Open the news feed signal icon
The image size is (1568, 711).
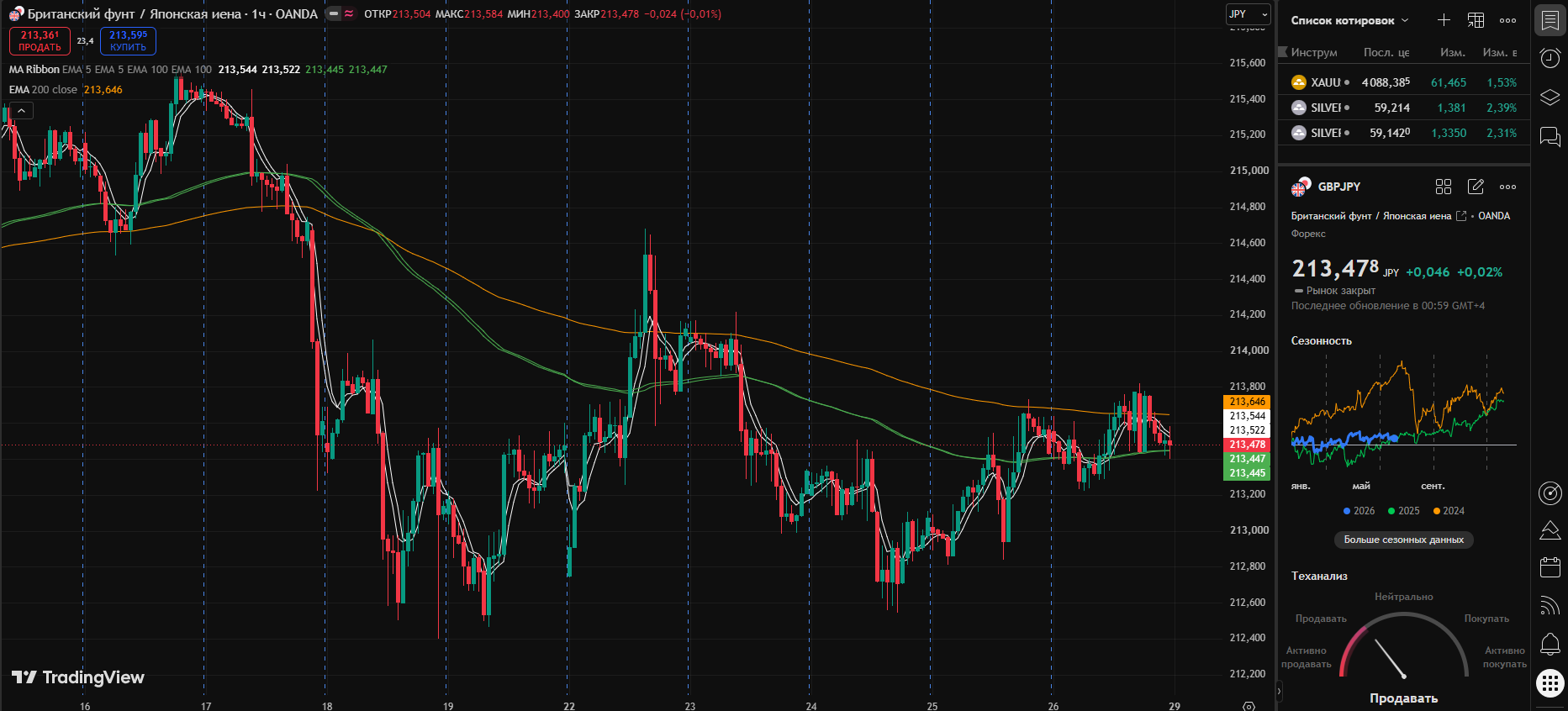coord(1550,605)
